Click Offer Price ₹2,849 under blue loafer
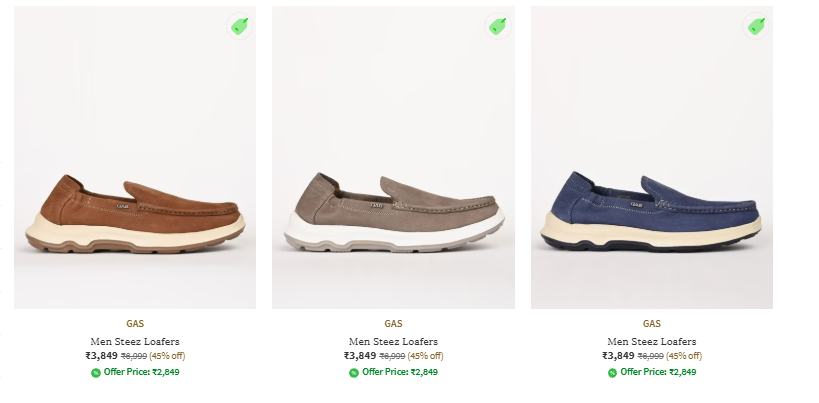This screenshot has width=819, height=403. [658, 372]
